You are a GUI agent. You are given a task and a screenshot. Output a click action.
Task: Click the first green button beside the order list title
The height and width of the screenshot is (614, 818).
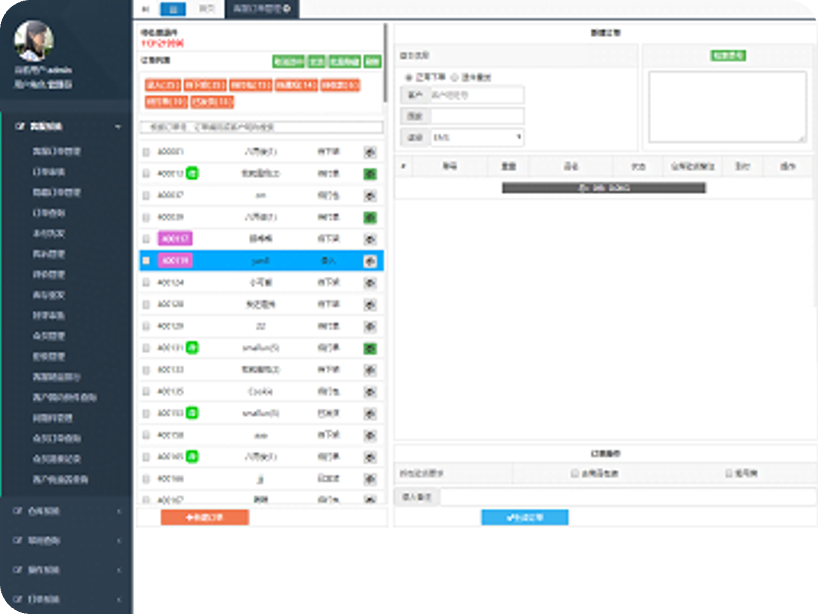pyautogui.click(x=288, y=61)
